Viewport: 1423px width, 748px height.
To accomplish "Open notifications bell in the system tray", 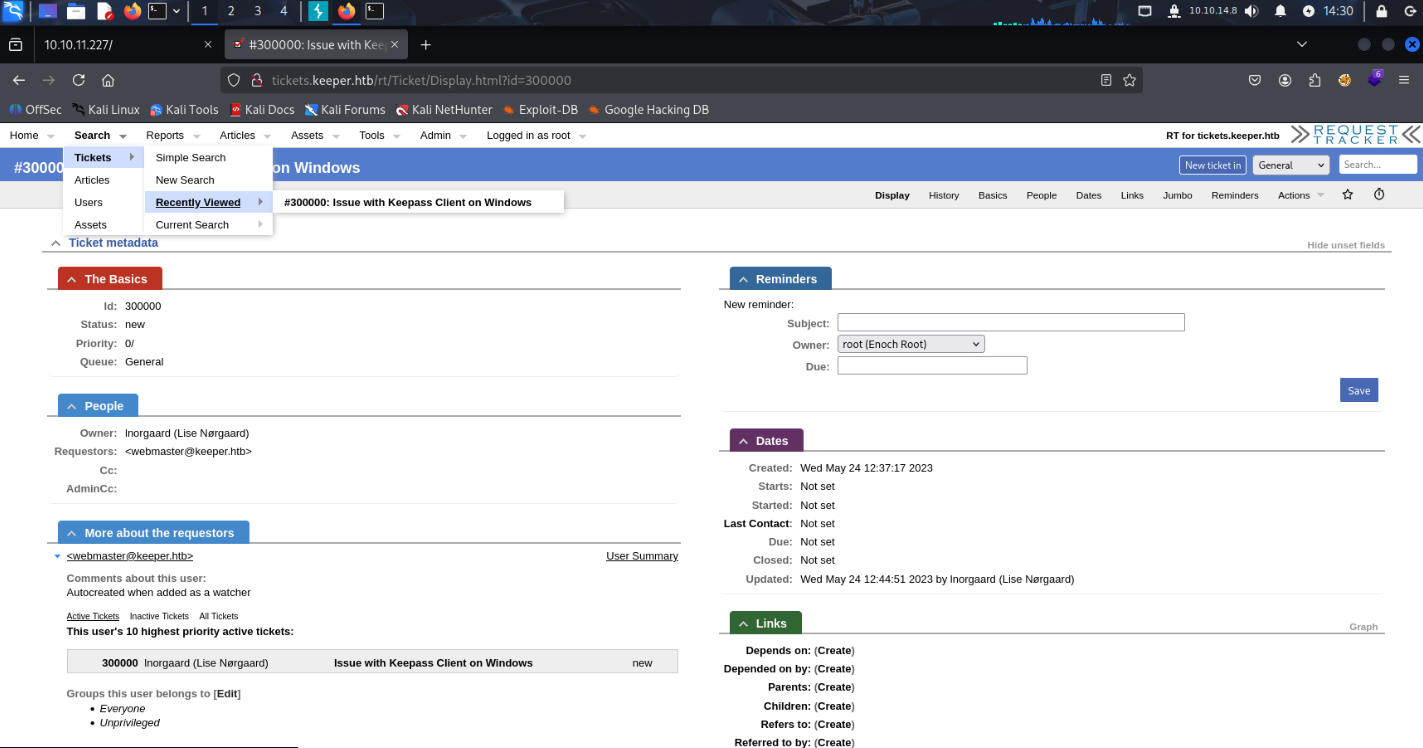I will (x=1281, y=11).
